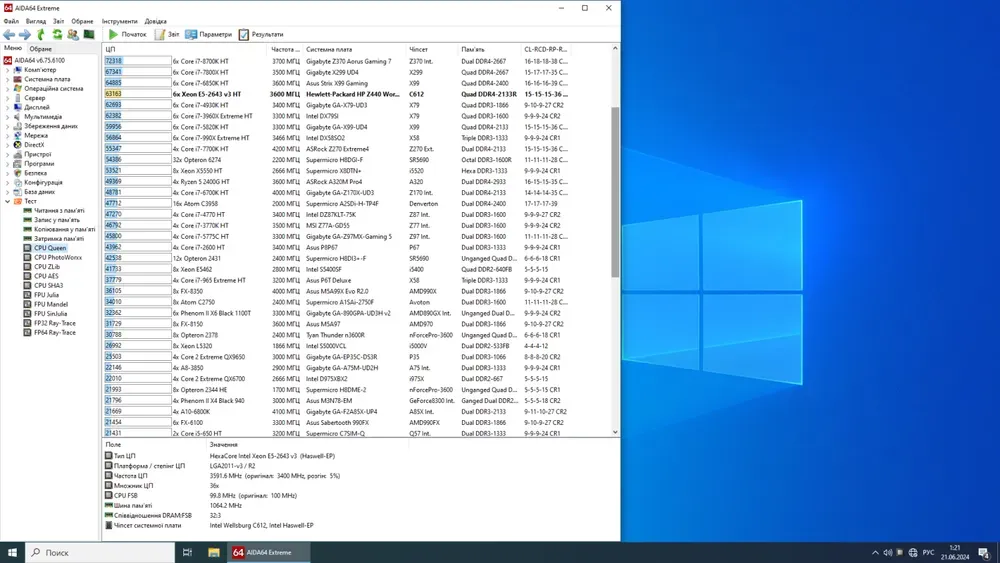Image resolution: width=1000 pixels, height=563 pixels.
Task: Select CPU PhotoWorxx benchmark in the tree
Action: tap(57, 258)
